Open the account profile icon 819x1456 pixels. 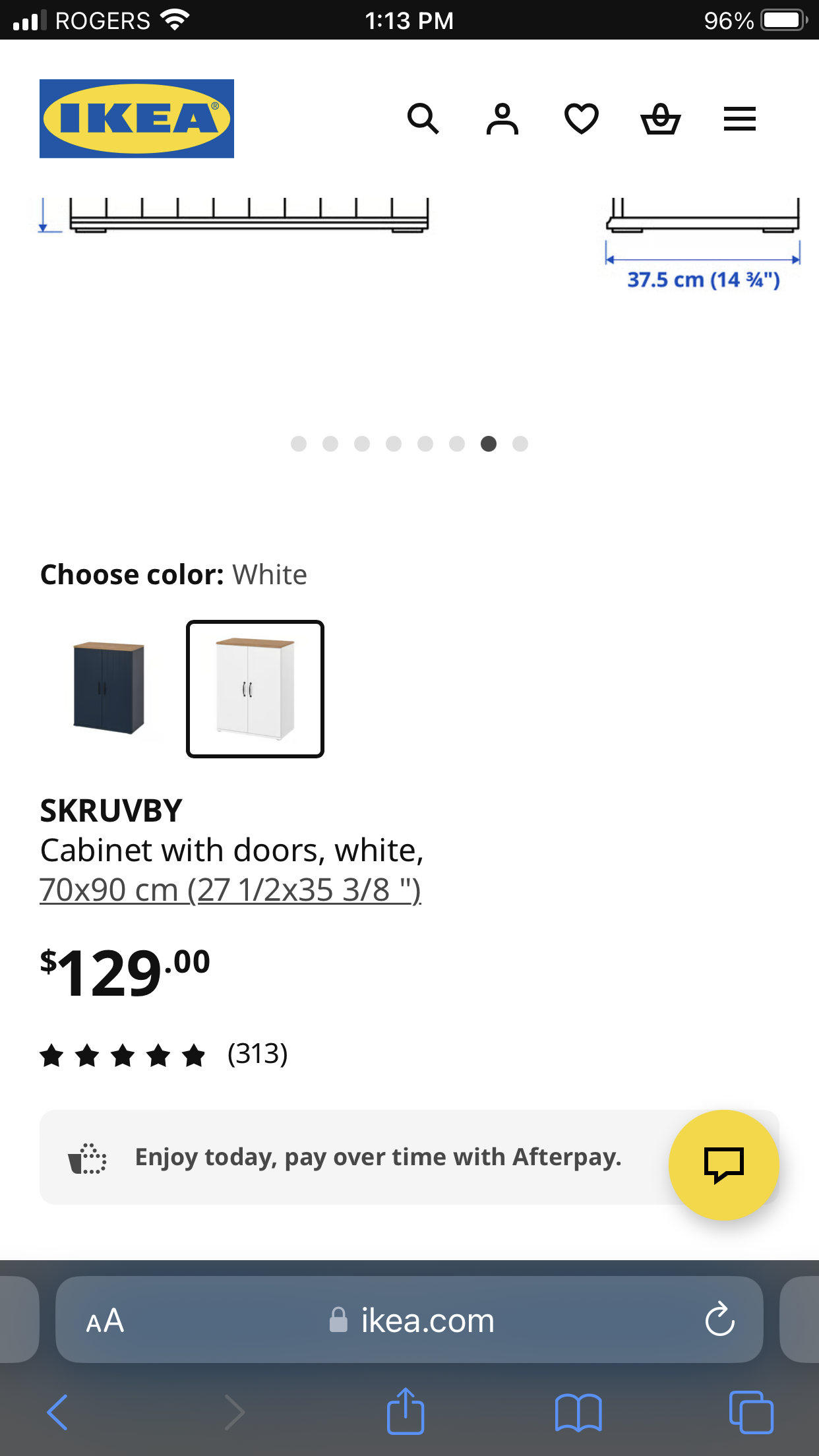pyautogui.click(x=502, y=119)
